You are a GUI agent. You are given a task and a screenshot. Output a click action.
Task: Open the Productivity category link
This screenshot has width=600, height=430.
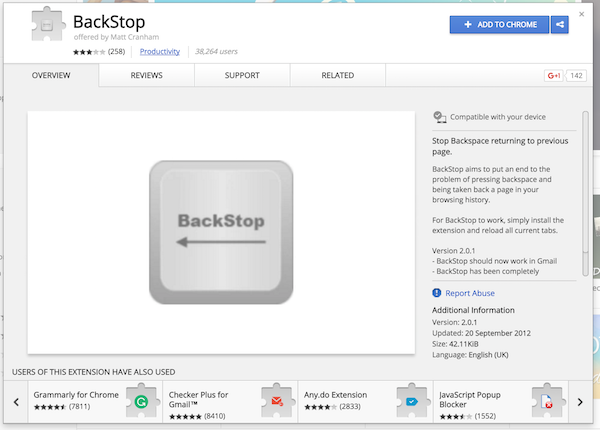click(x=159, y=51)
